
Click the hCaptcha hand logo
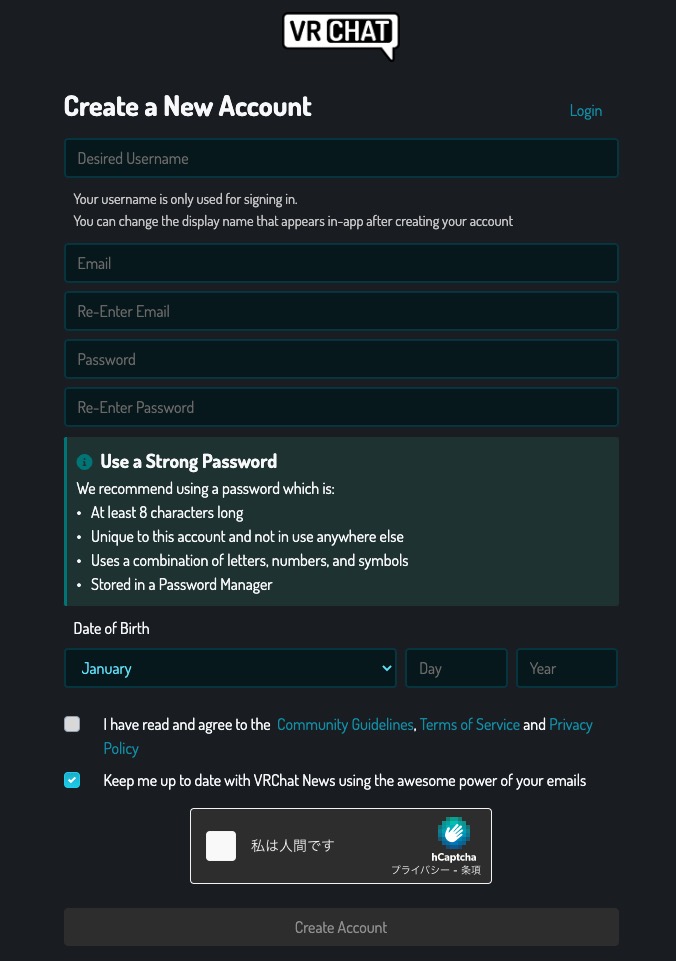(x=454, y=833)
